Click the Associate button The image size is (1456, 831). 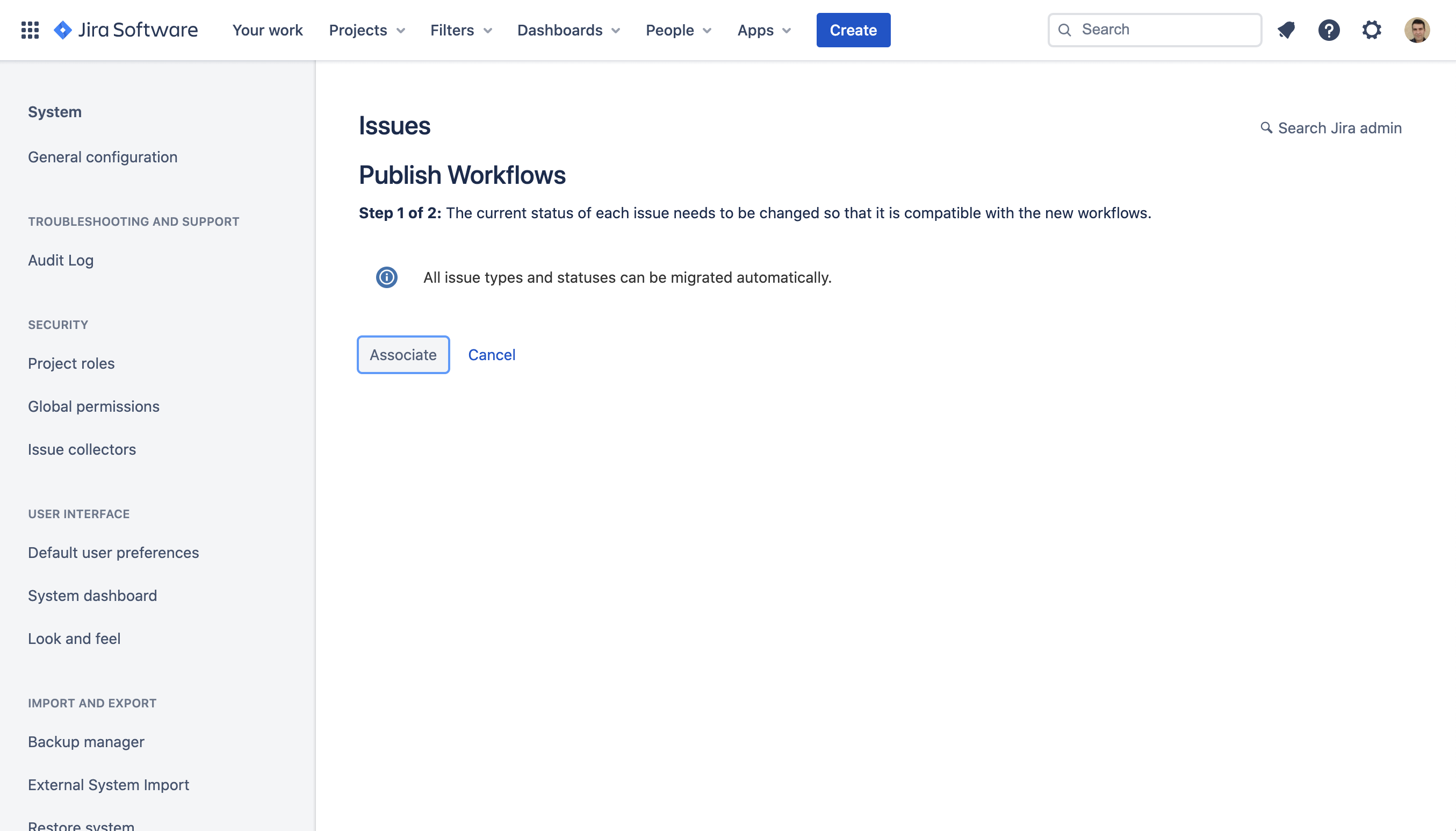coord(403,355)
